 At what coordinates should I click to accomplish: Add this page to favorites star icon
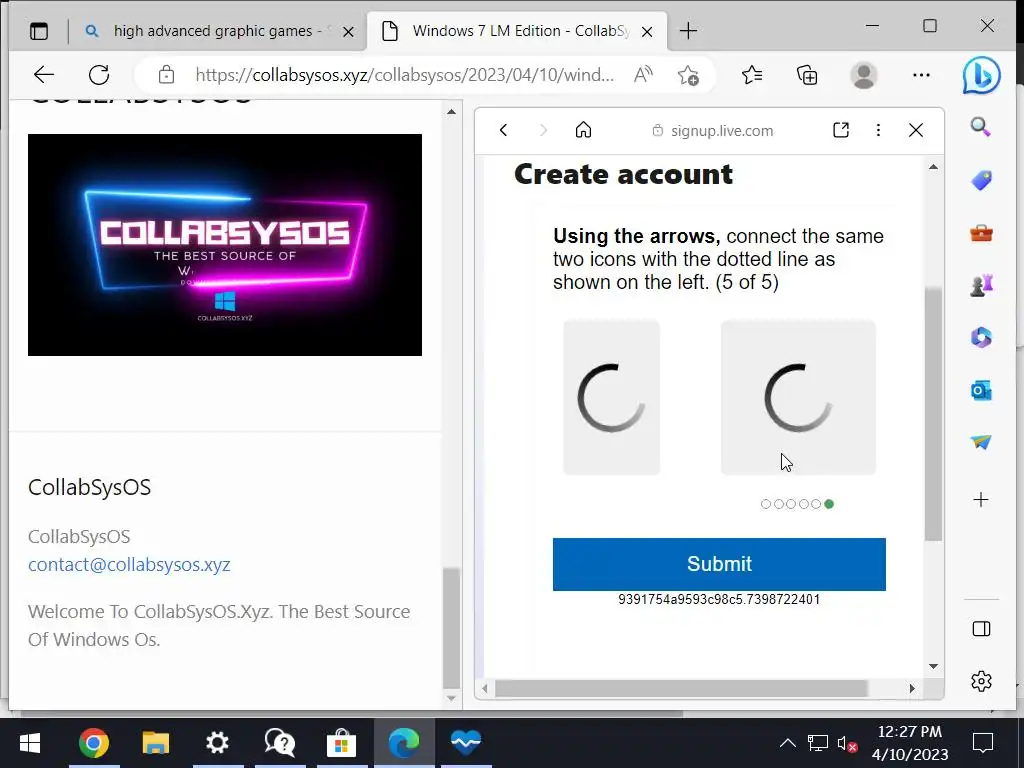(x=688, y=75)
